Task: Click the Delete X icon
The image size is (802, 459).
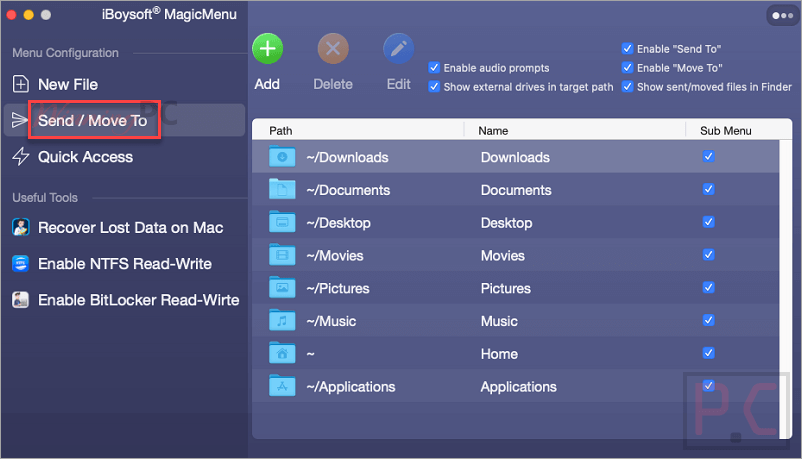Action: tap(333, 49)
